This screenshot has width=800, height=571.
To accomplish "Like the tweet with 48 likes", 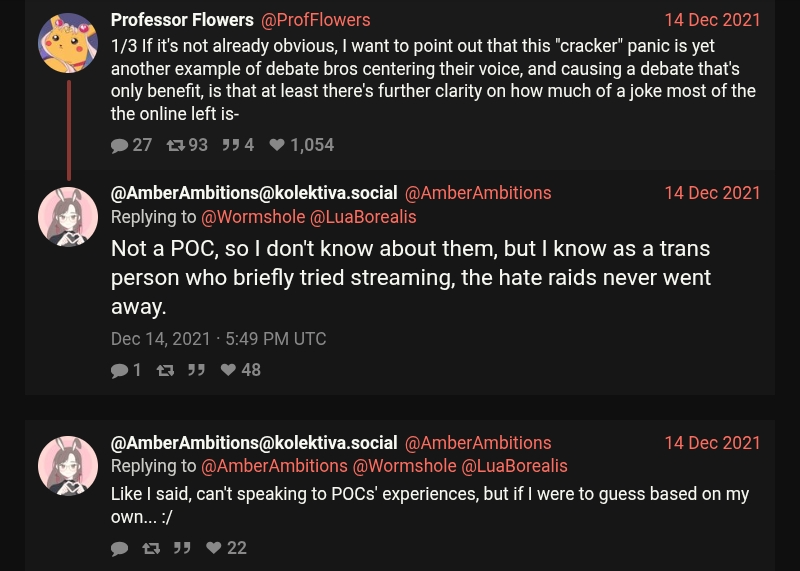I will 228,371.
